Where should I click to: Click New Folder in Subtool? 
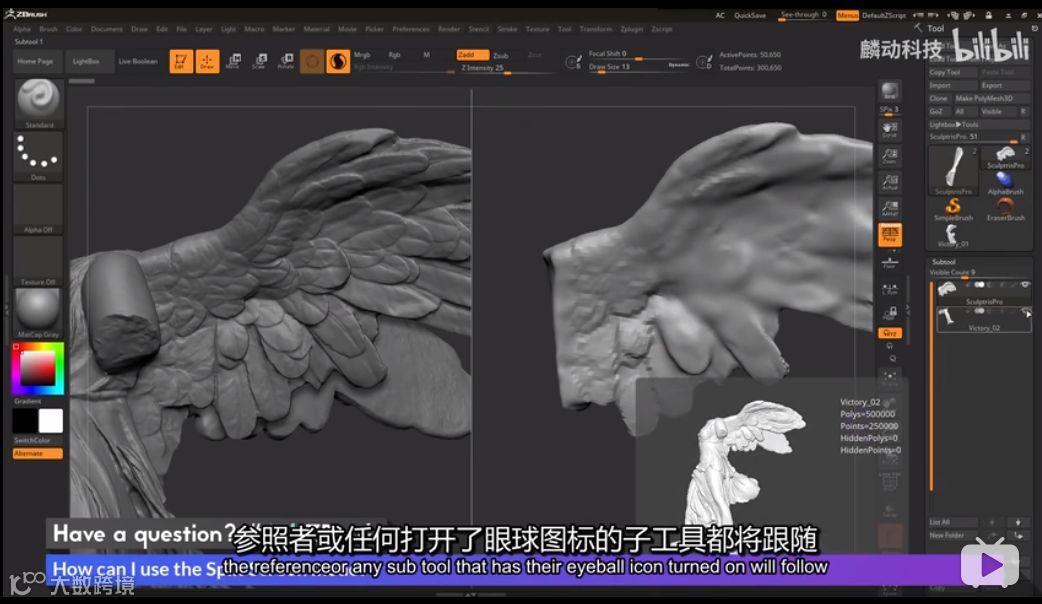[x=953, y=535]
